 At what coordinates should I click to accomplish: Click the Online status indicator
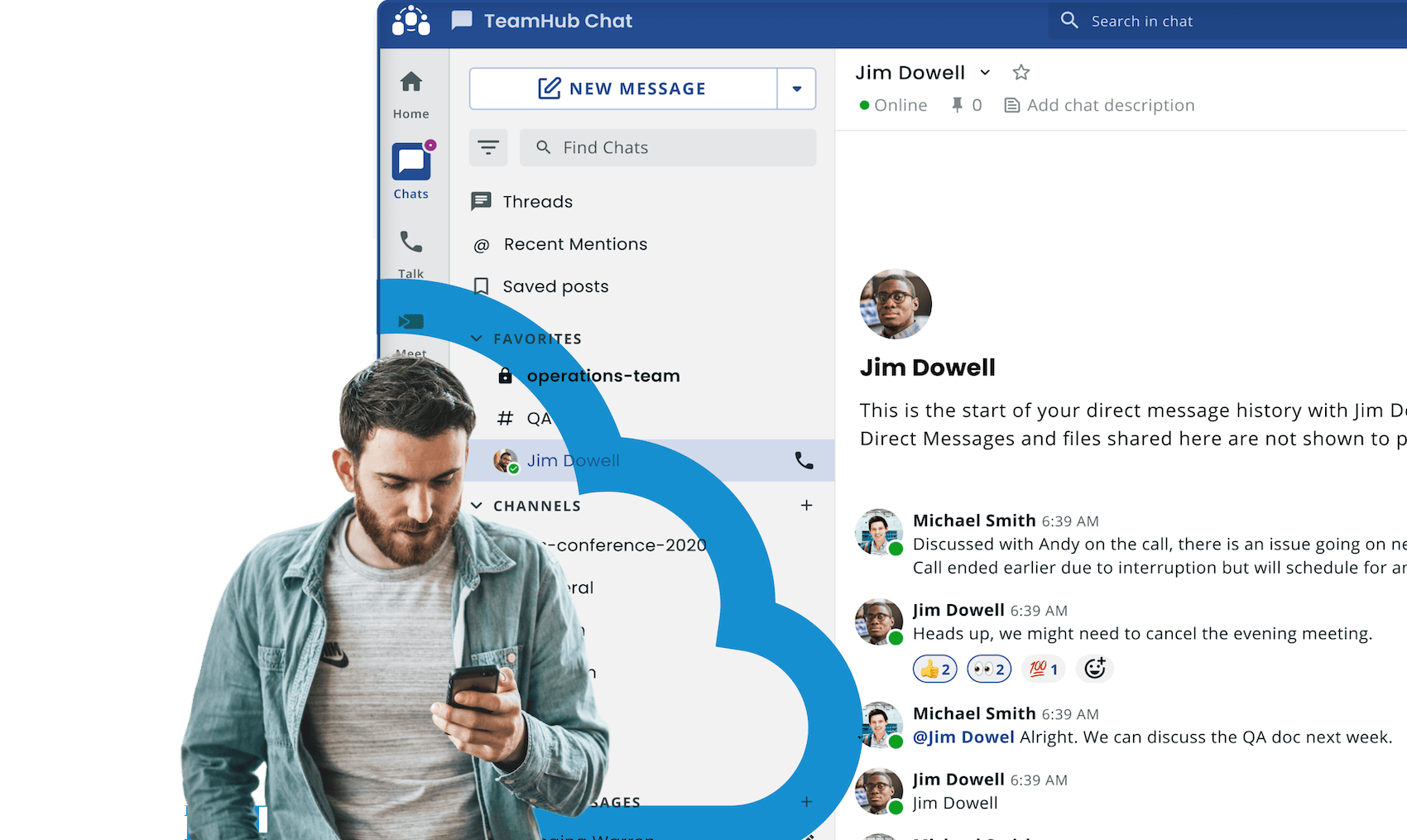(x=893, y=105)
